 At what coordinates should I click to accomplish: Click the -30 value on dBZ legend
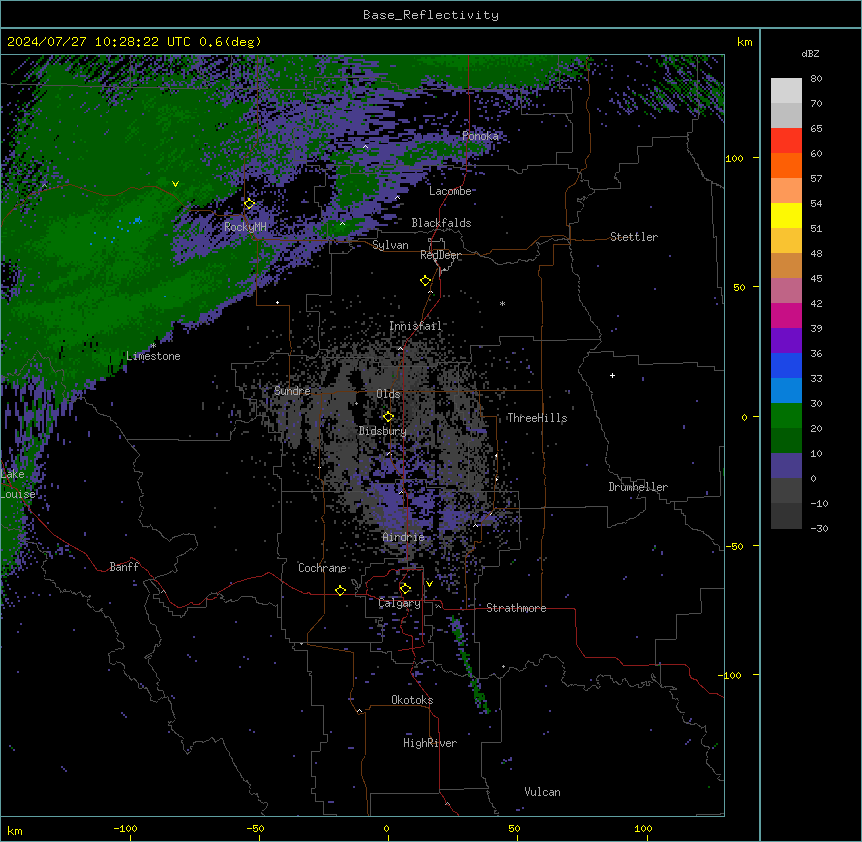click(819, 528)
